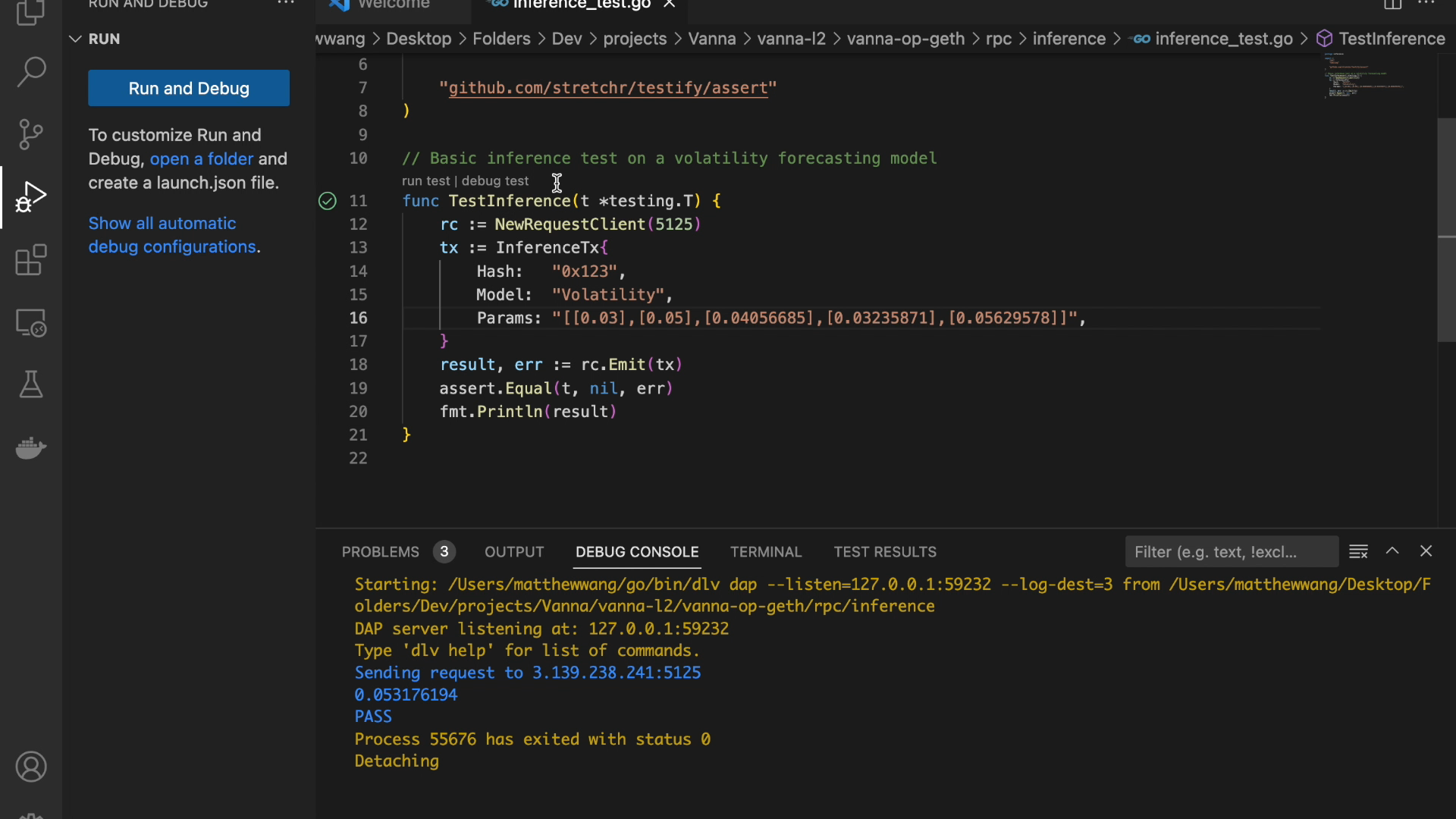1456x819 pixels.
Task: Open the Desktop breadcrumb dropdown
Action: click(419, 39)
